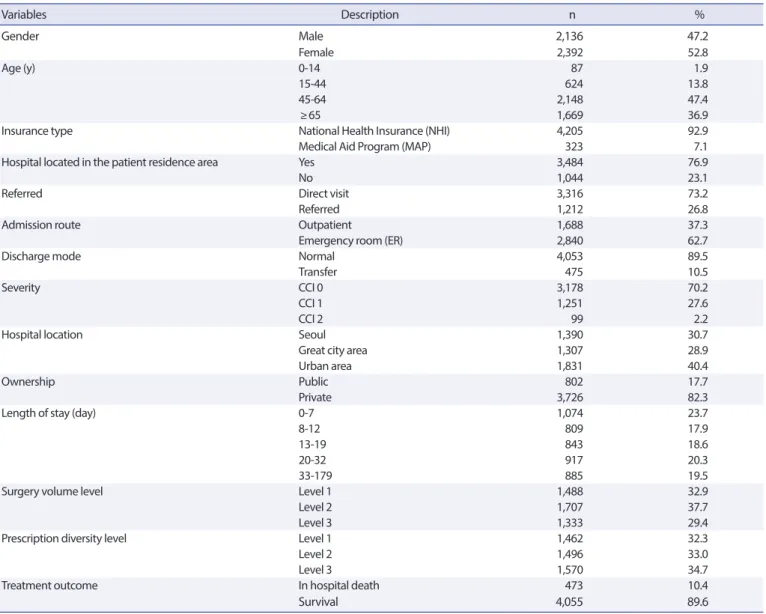Viewport: 766px width, 614px height.
Task: Click the value 1,462 for prescription Level 1
Action: point(570,538)
